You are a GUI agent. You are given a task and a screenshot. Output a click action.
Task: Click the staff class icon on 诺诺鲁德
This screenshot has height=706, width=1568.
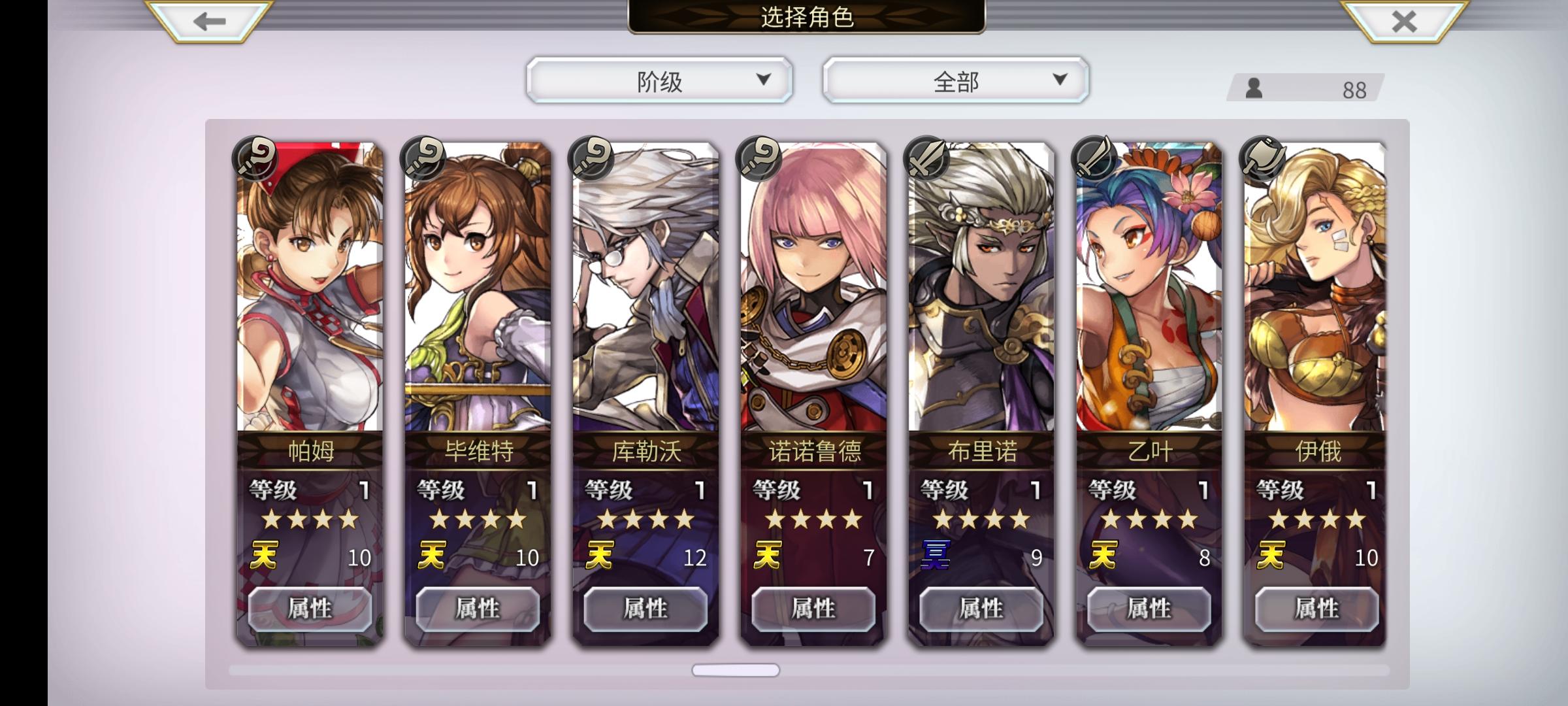coord(759,158)
